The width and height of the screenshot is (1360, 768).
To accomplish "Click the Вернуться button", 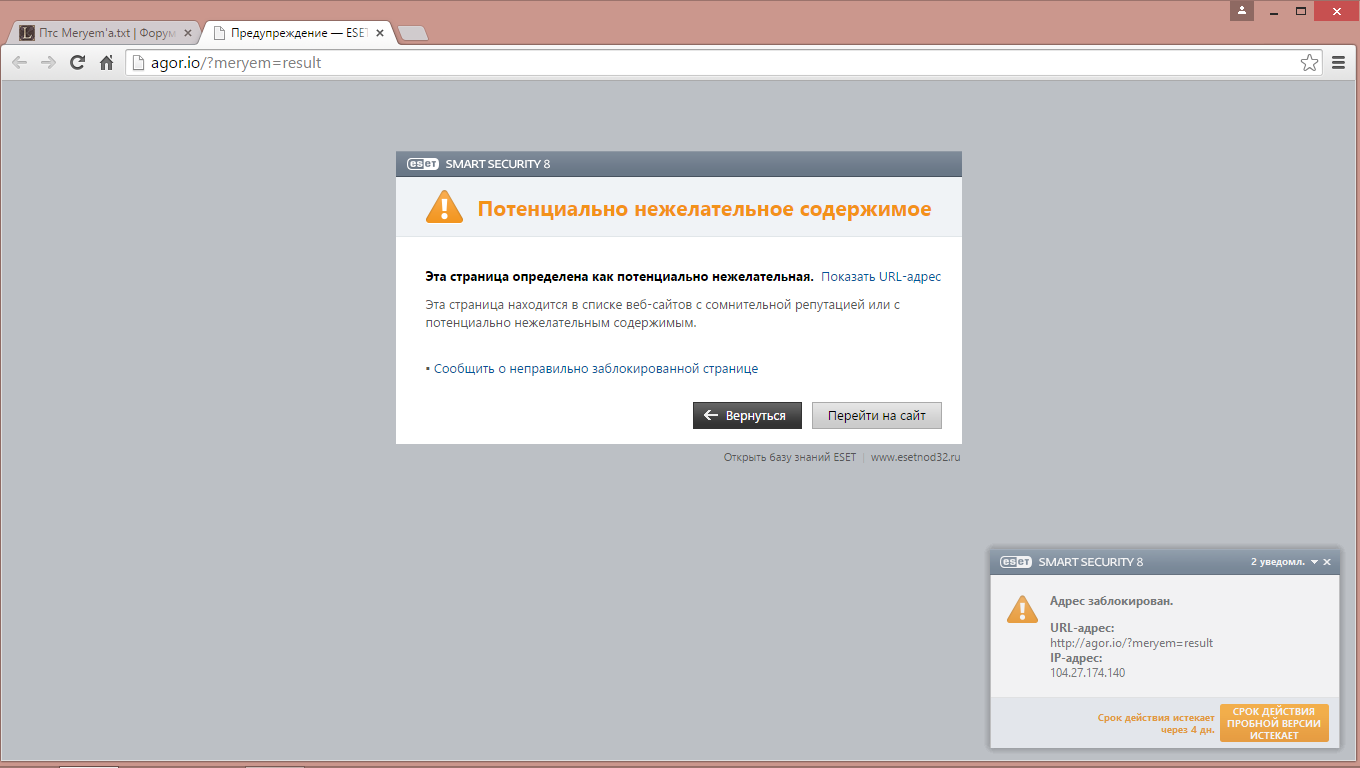I will (x=747, y=416).
